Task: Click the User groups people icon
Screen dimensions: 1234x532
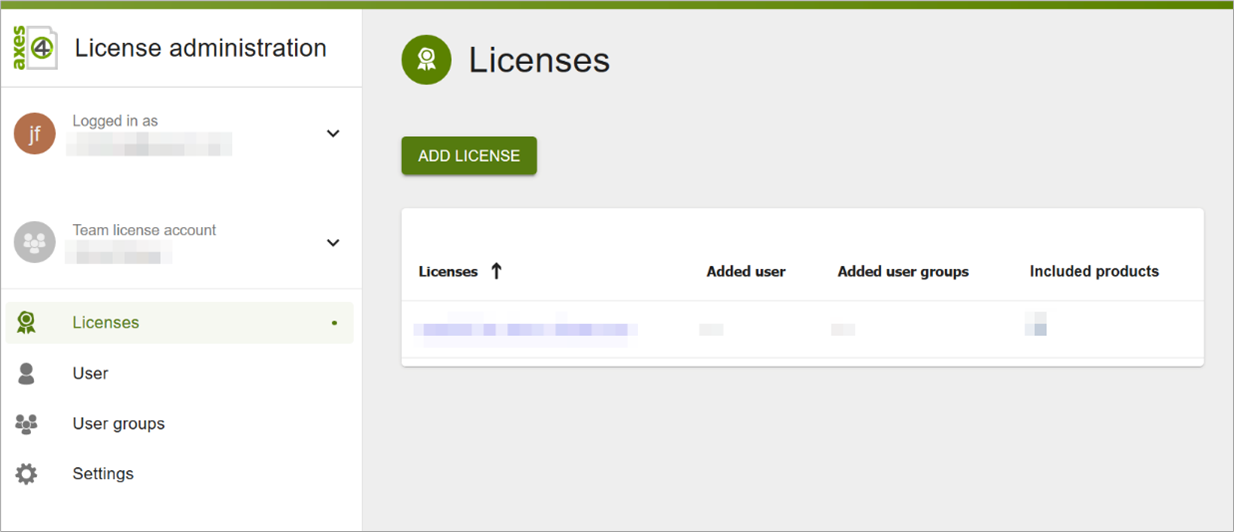Action: tap(27, 424)
